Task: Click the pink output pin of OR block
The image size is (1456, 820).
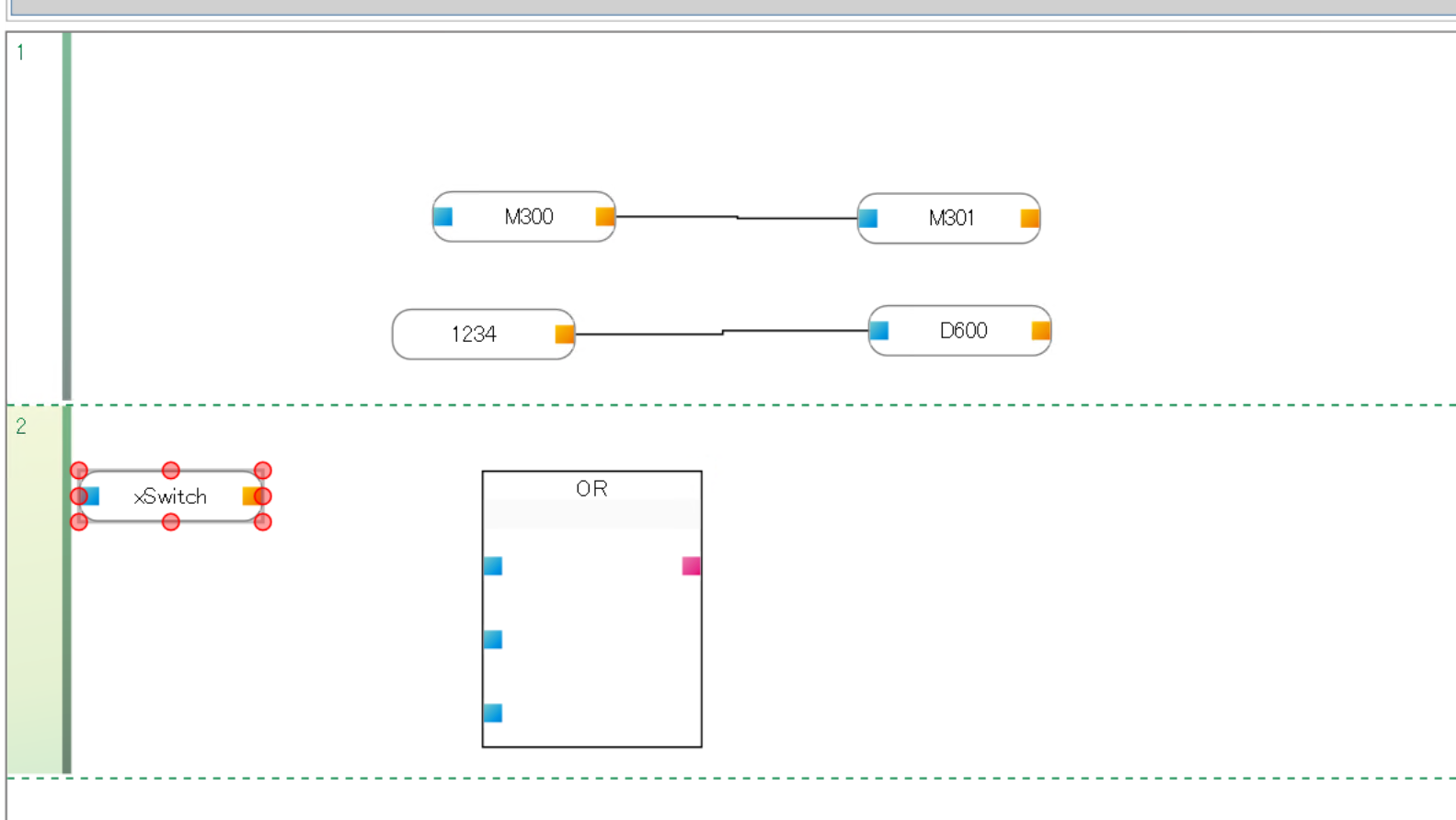Action: tap(691, 566)
